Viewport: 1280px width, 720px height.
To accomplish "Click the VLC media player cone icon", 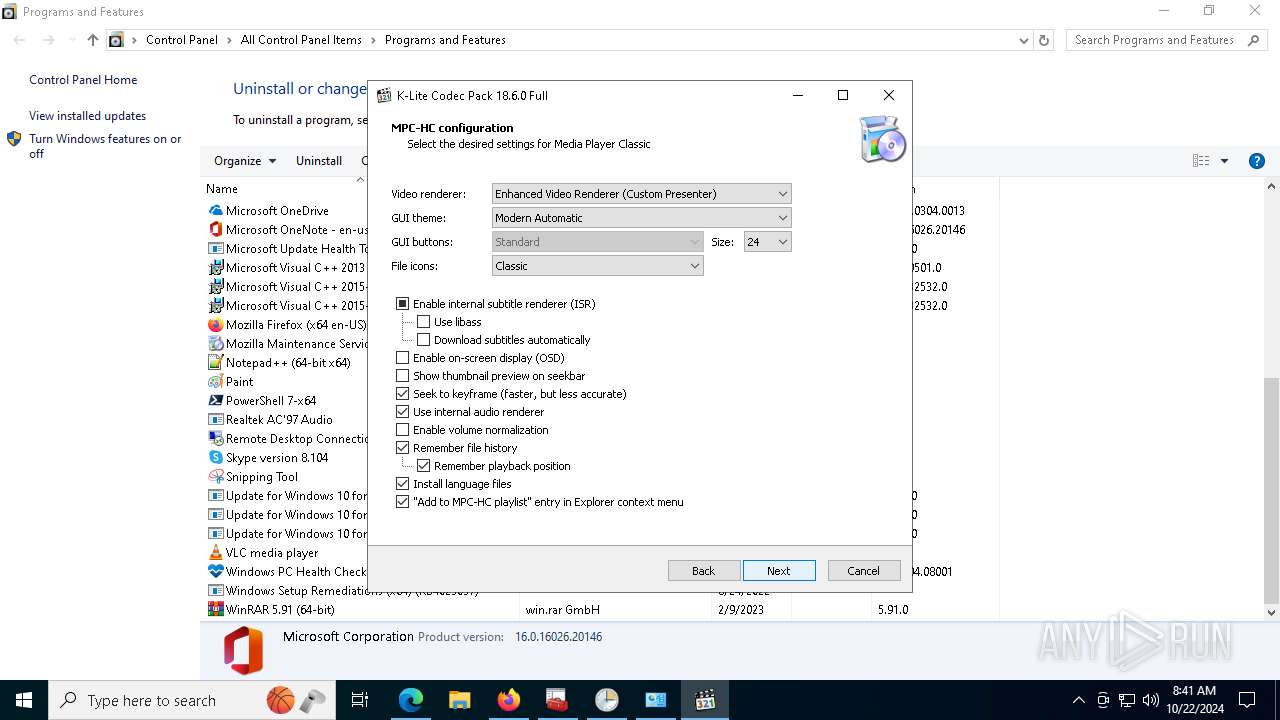I will click(x=215, y=553).
